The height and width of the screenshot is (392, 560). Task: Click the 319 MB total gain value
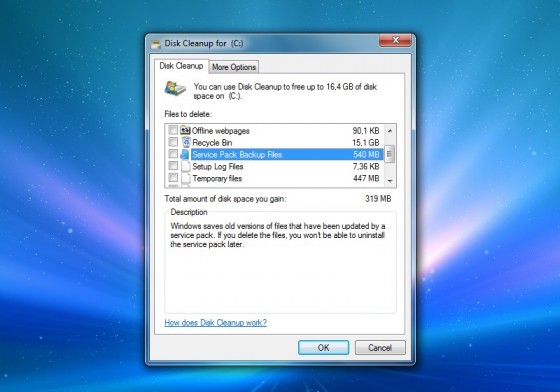click(x=378, y=198)
